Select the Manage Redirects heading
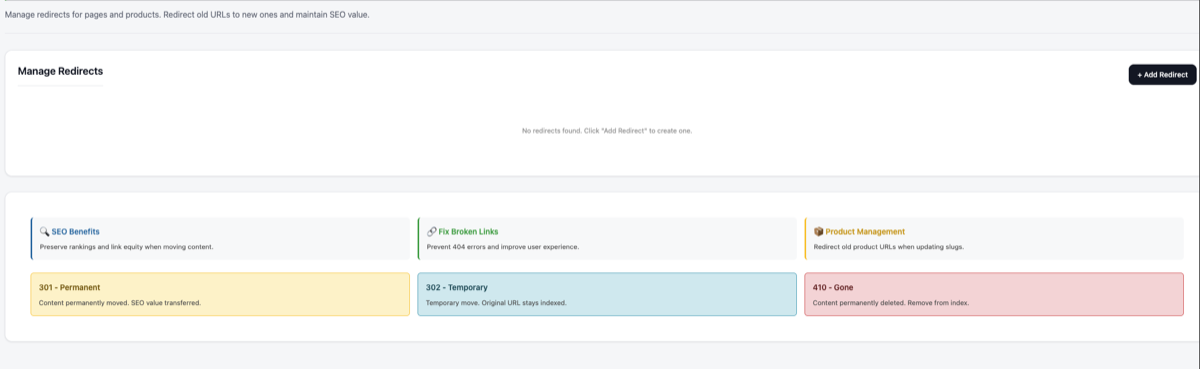1200x369 pixels. tap(60, 71)
